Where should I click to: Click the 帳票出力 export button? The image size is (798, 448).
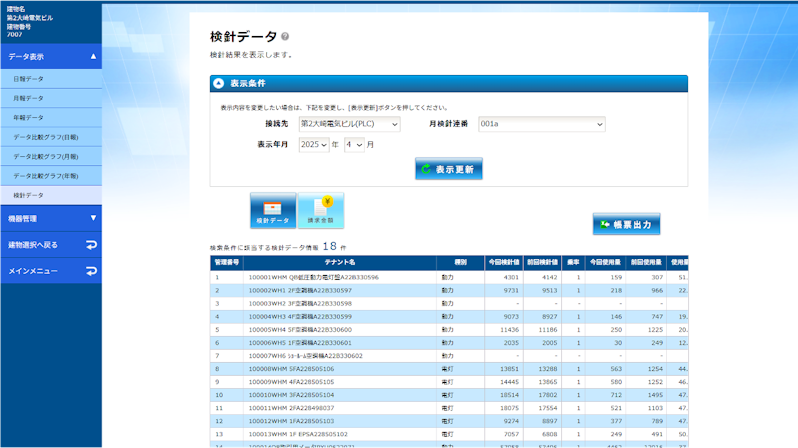click(x=626, y=224)
